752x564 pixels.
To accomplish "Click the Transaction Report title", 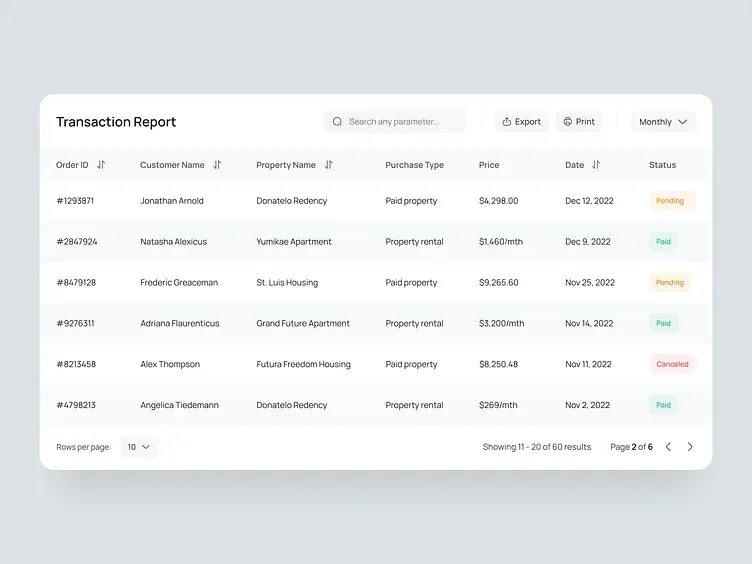I will [x=116, y=122].
